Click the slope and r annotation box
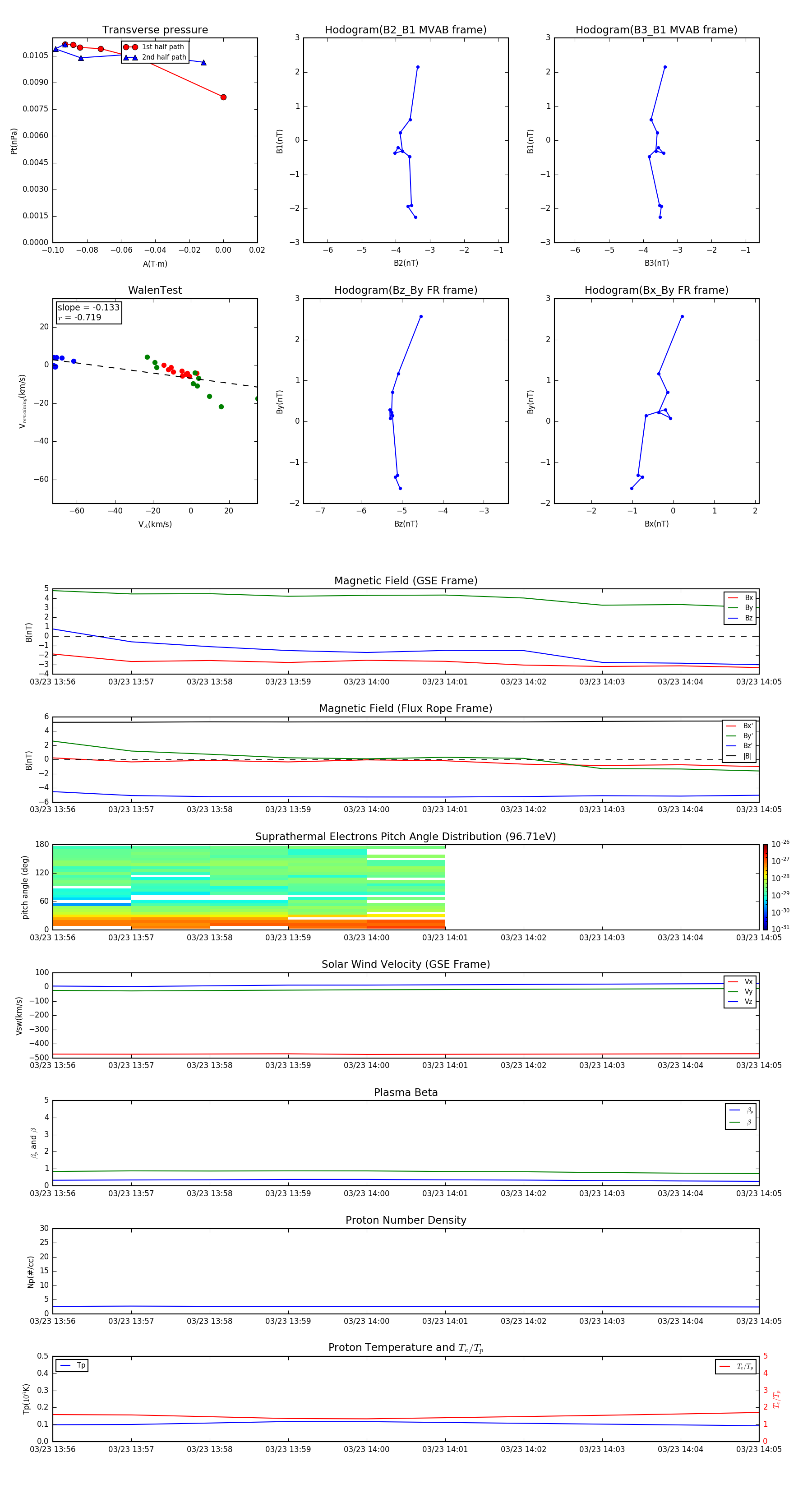Screen dimensions: 812x1489 pos(88,313)
